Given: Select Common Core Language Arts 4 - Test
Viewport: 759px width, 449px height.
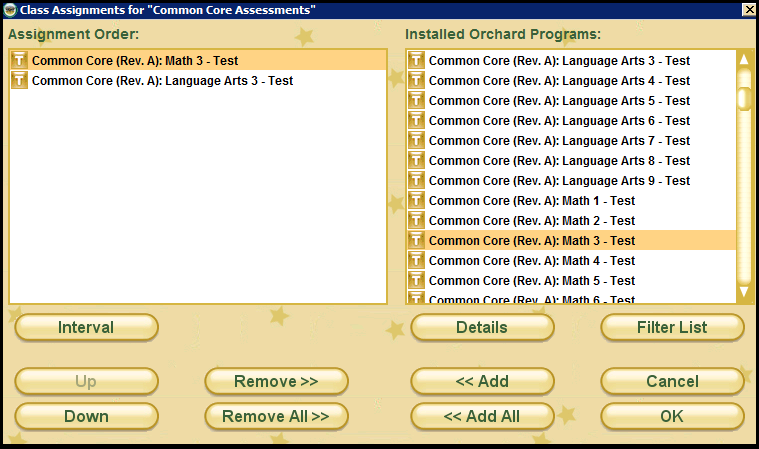Looking at the screenshot, I should tap(572, 80).
